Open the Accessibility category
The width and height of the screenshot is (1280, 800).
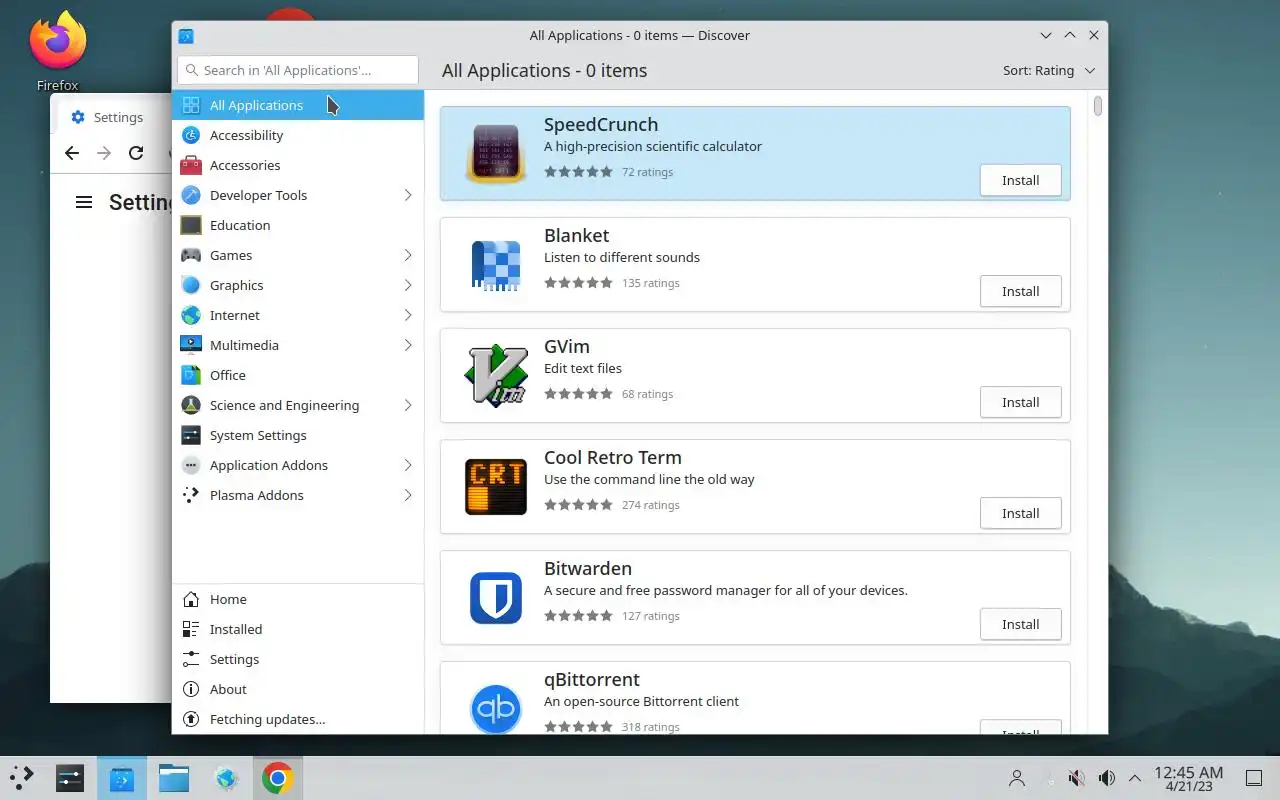click(298, 135)
